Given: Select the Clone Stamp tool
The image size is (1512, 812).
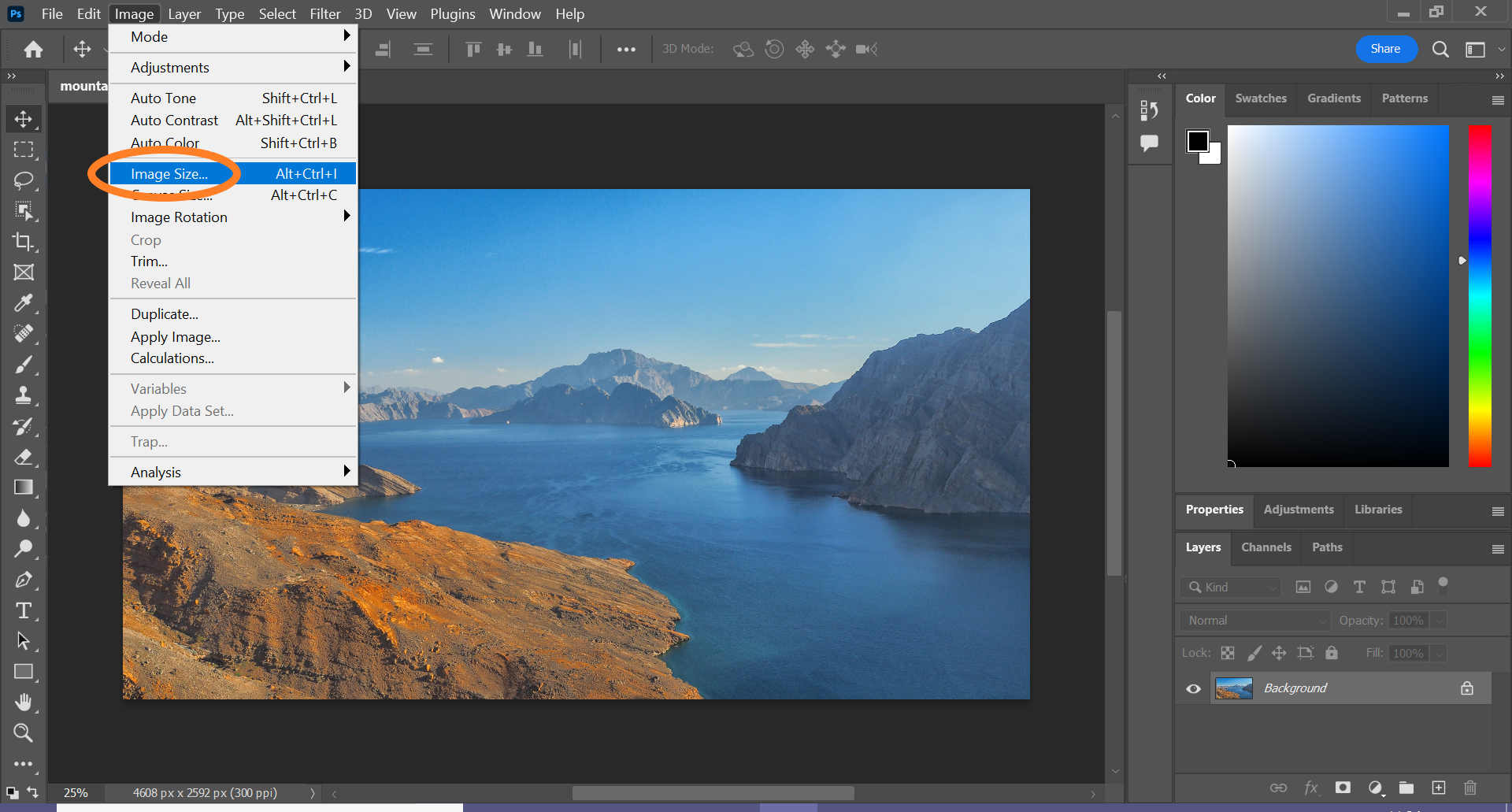Looking at the screenshot, I should pos(24,395).
